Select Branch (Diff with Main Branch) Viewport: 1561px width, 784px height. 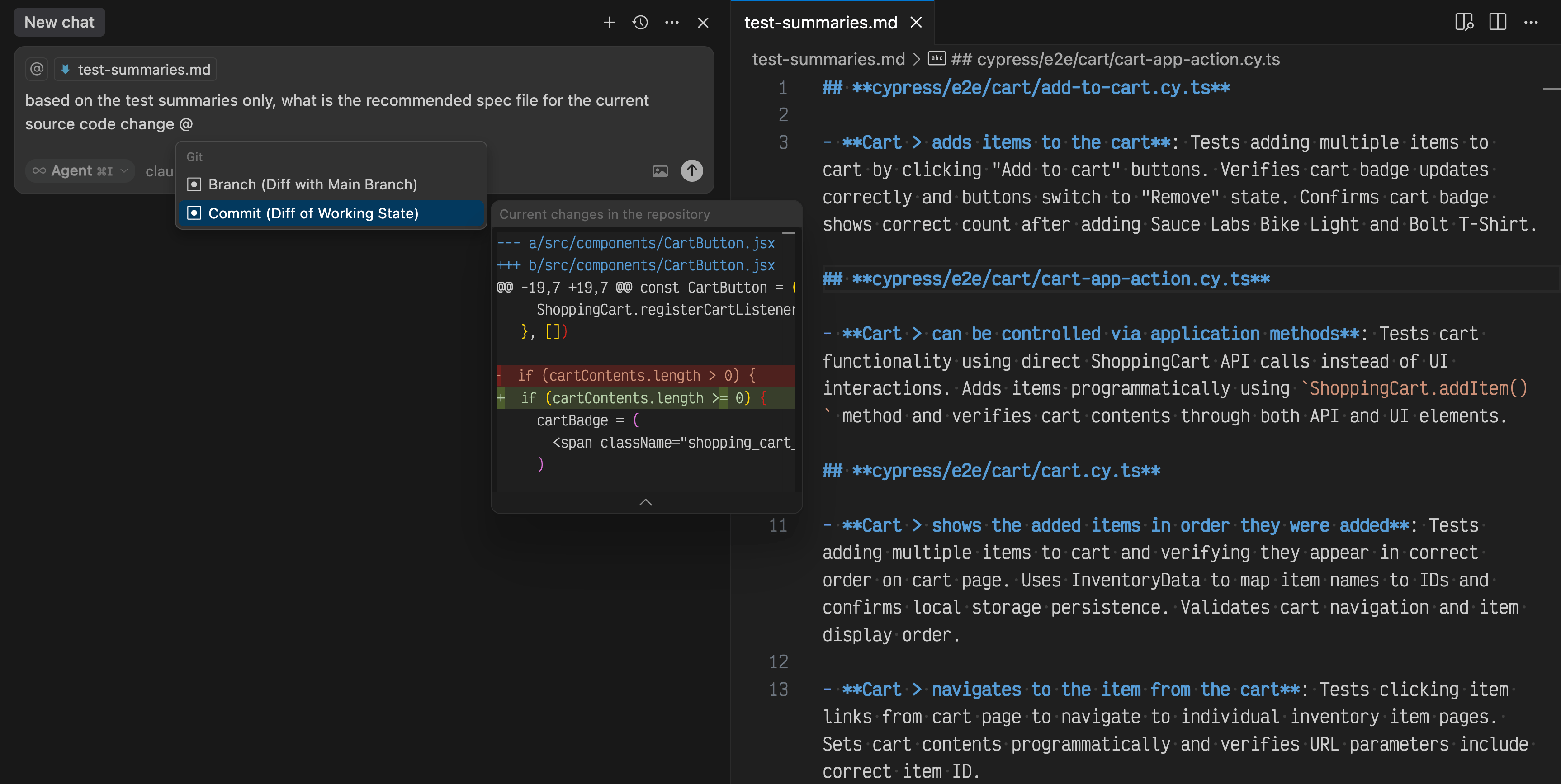(x=331, y=184)
